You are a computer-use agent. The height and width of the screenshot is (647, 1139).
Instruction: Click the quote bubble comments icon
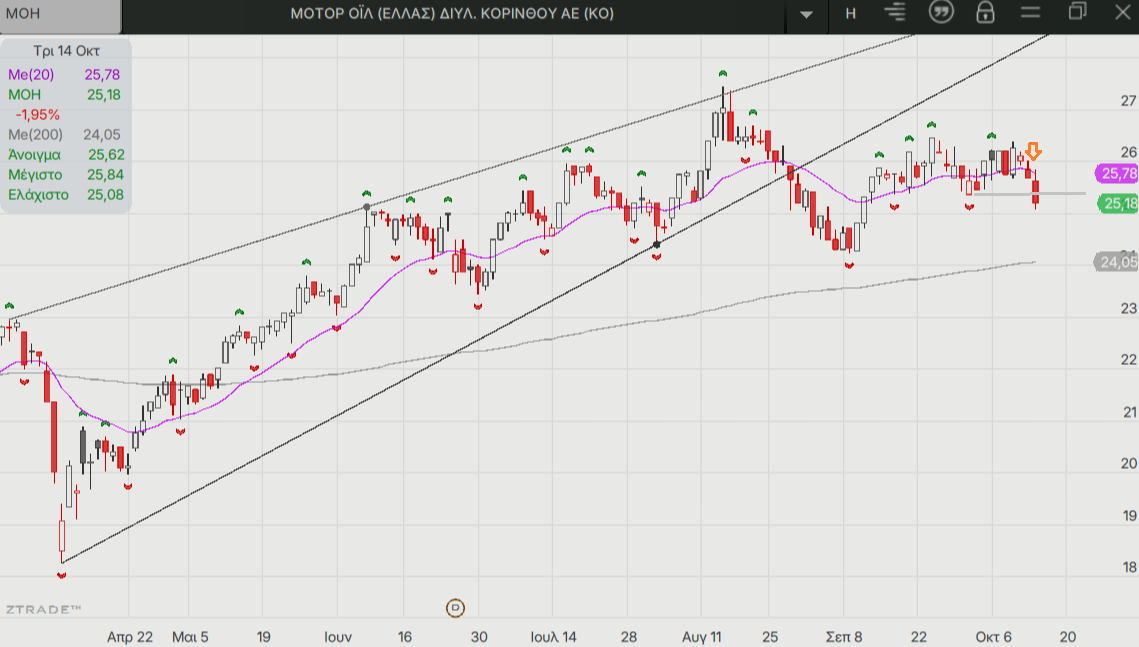click(x=940, y=13)
